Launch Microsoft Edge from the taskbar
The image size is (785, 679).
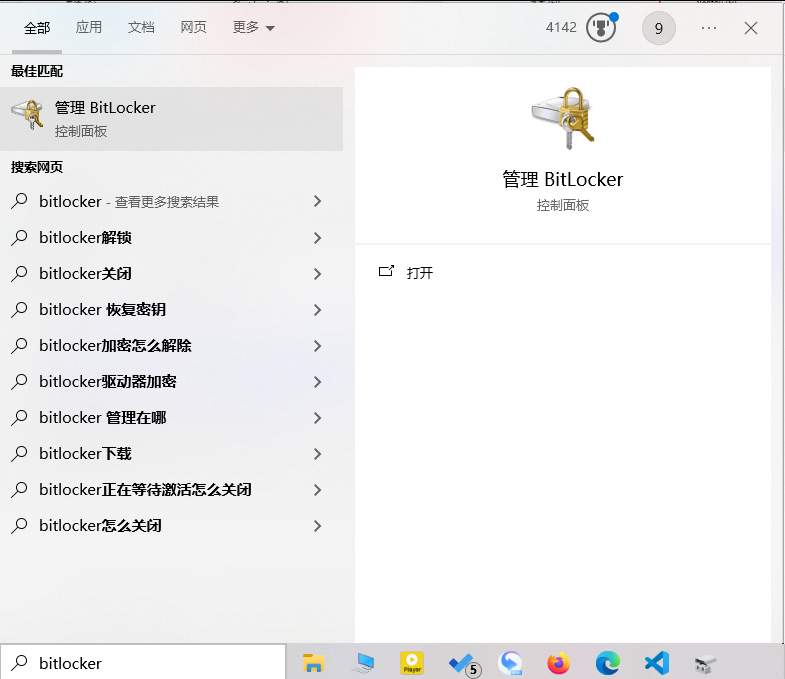pyautogui.click(x=608, y=663)
